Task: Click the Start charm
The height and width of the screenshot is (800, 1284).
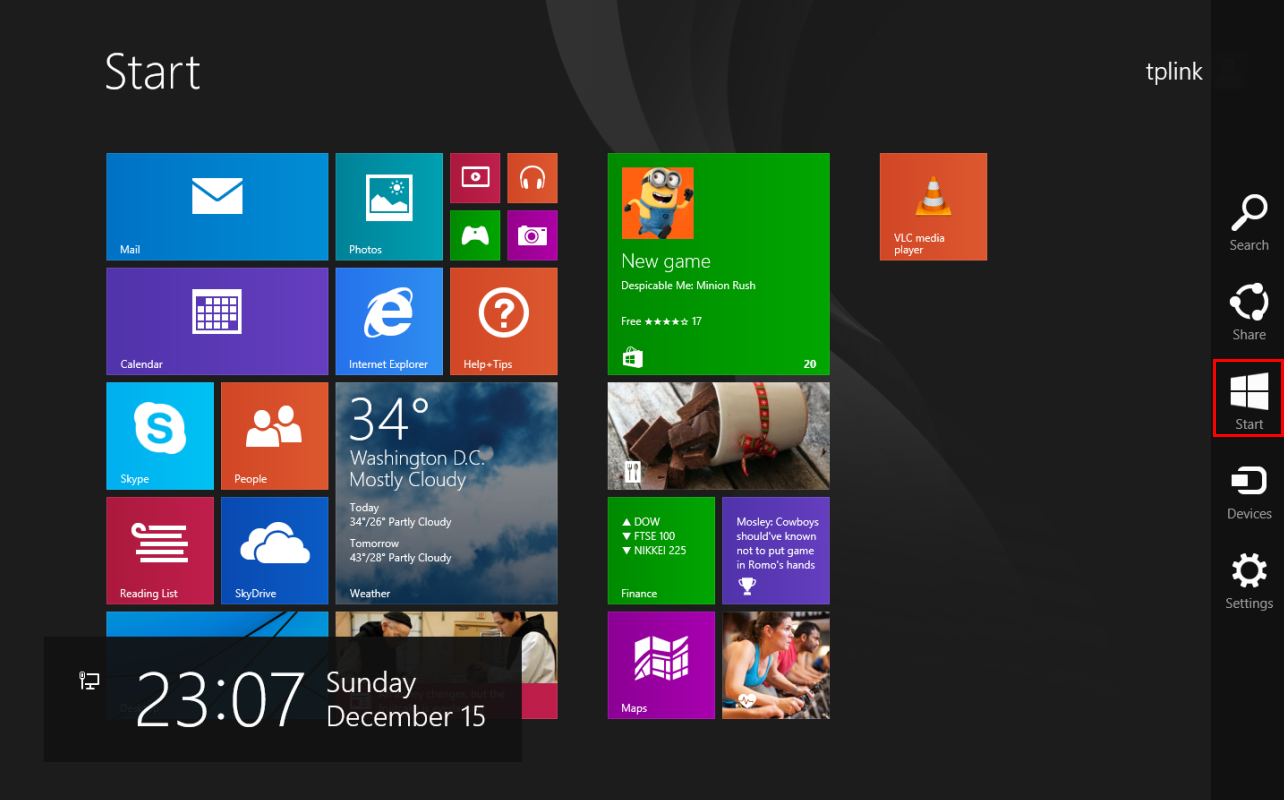Action: click(x=1248, y=398)
